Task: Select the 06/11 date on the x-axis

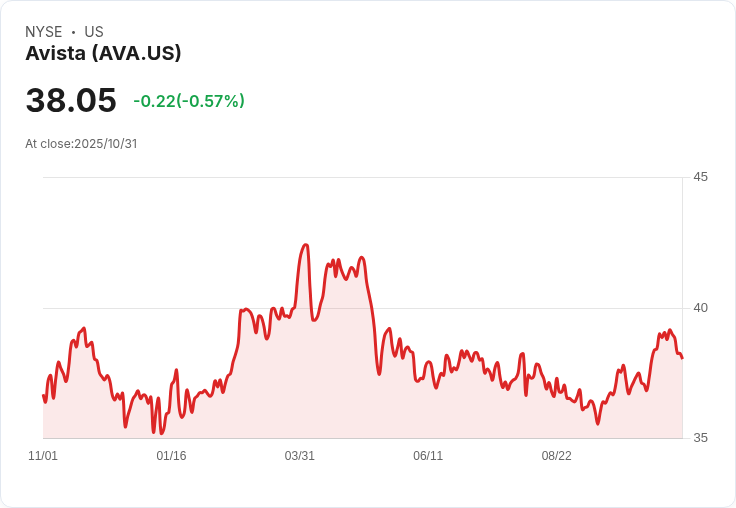Action: tap(428, 456)
